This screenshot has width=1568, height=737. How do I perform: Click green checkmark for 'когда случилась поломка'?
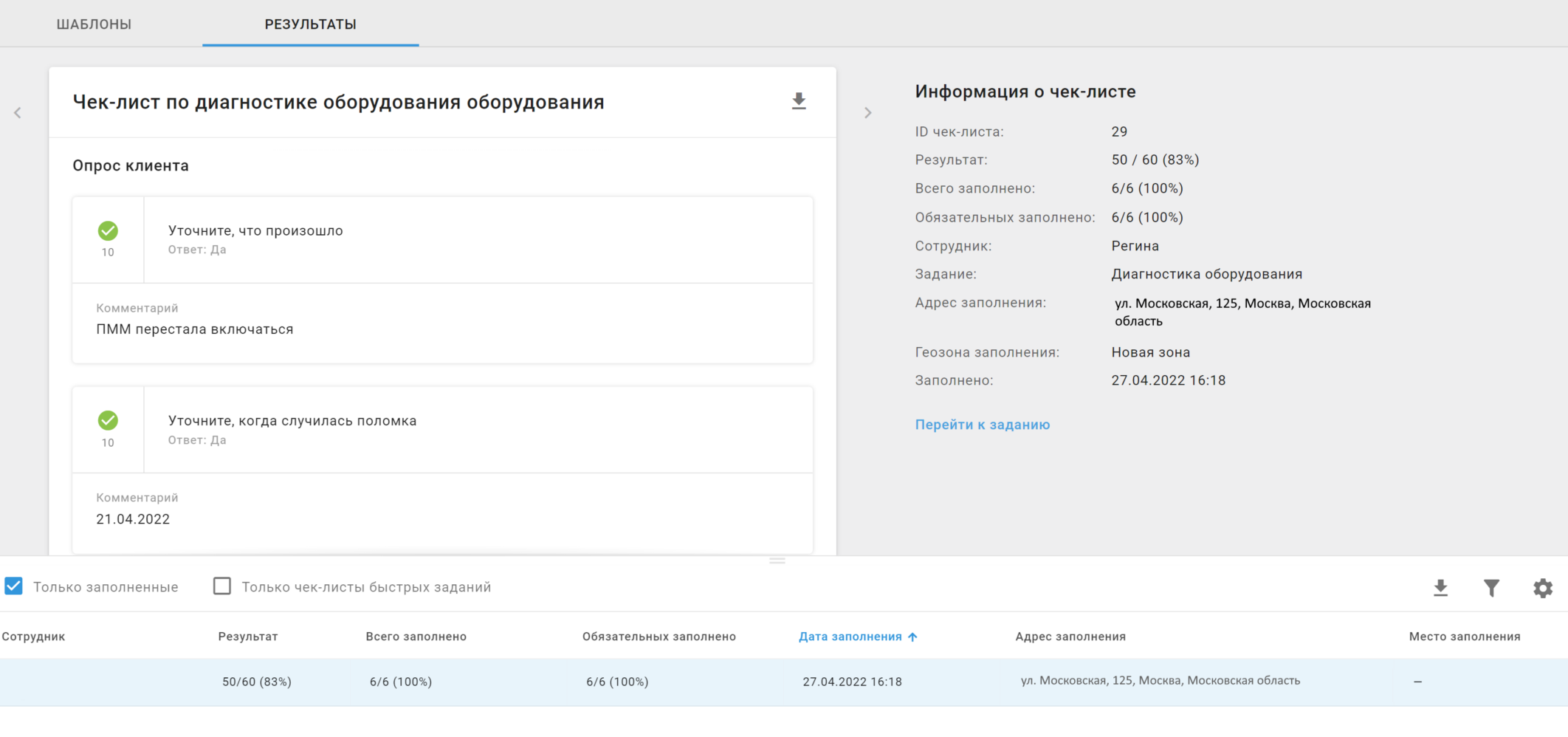108,421
